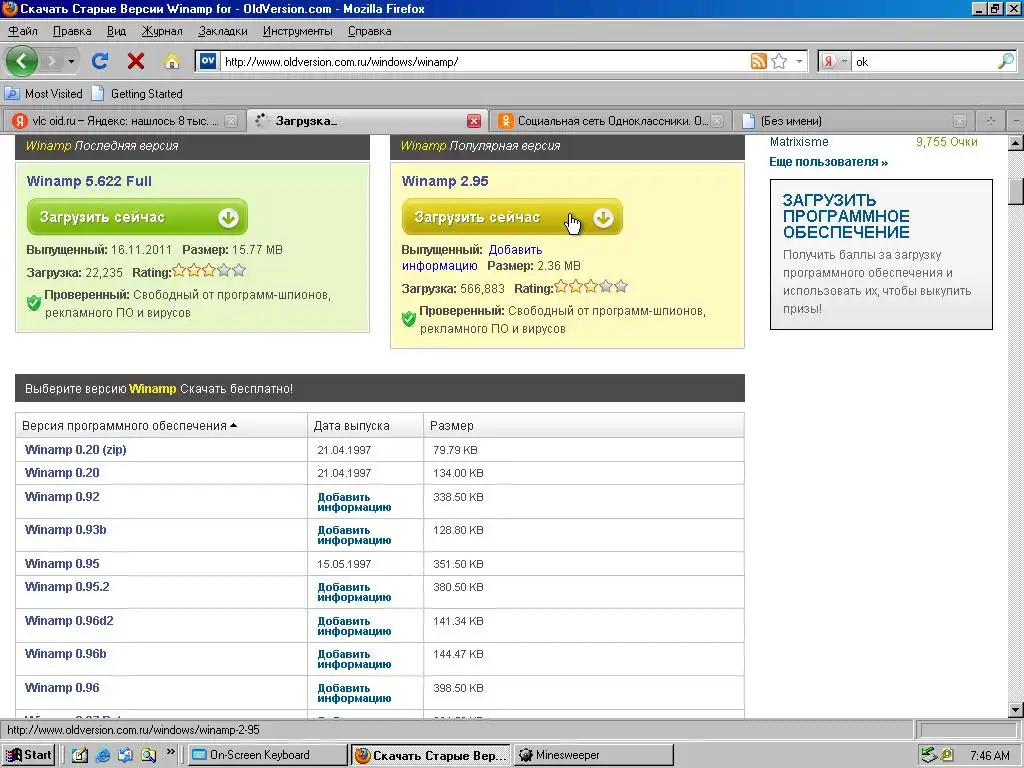Choose search engine via Yandex icon dropdown
The image size is (1024, 768).
point(834,61)
